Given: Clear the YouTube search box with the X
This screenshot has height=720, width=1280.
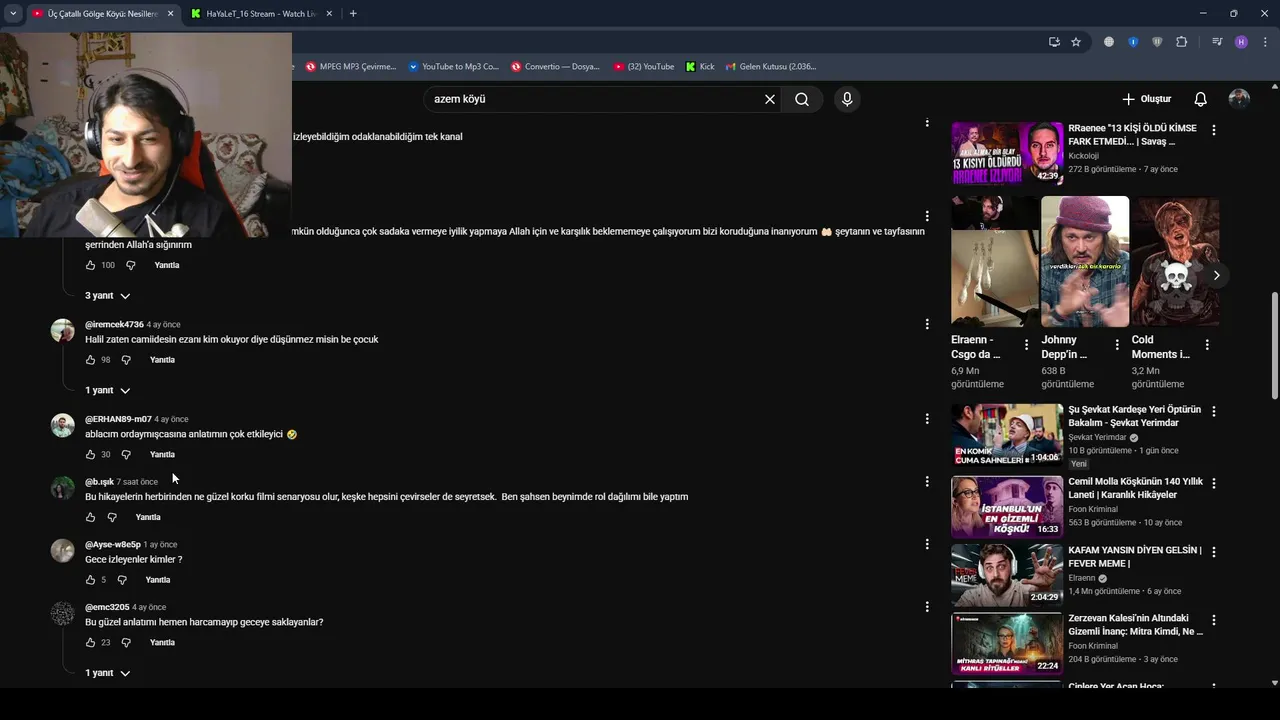Looking at the screenshot, I should click(x=770, y=99).
